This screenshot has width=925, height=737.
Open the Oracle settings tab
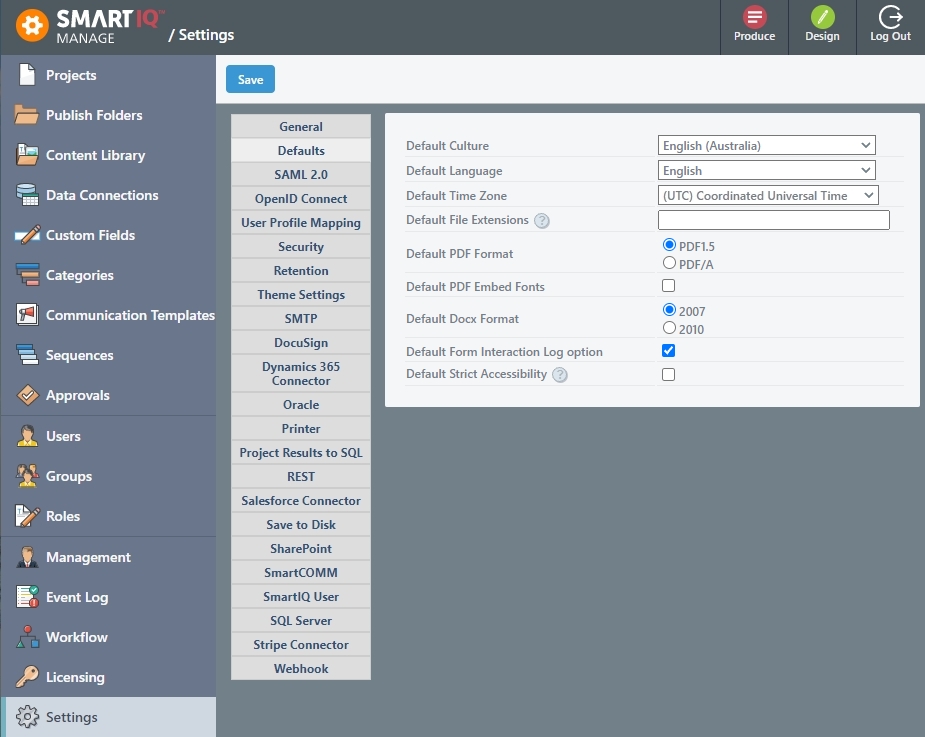tap(301, 405)
